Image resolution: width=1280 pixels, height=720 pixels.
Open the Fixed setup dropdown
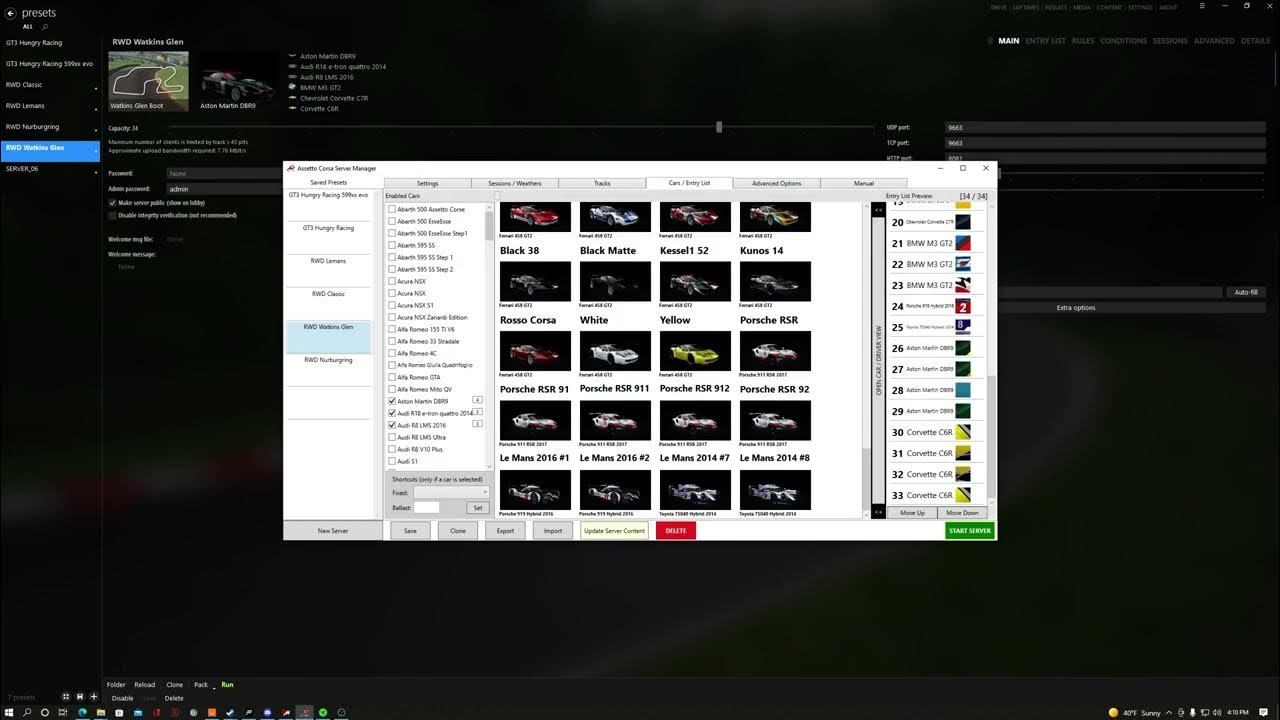452,492
